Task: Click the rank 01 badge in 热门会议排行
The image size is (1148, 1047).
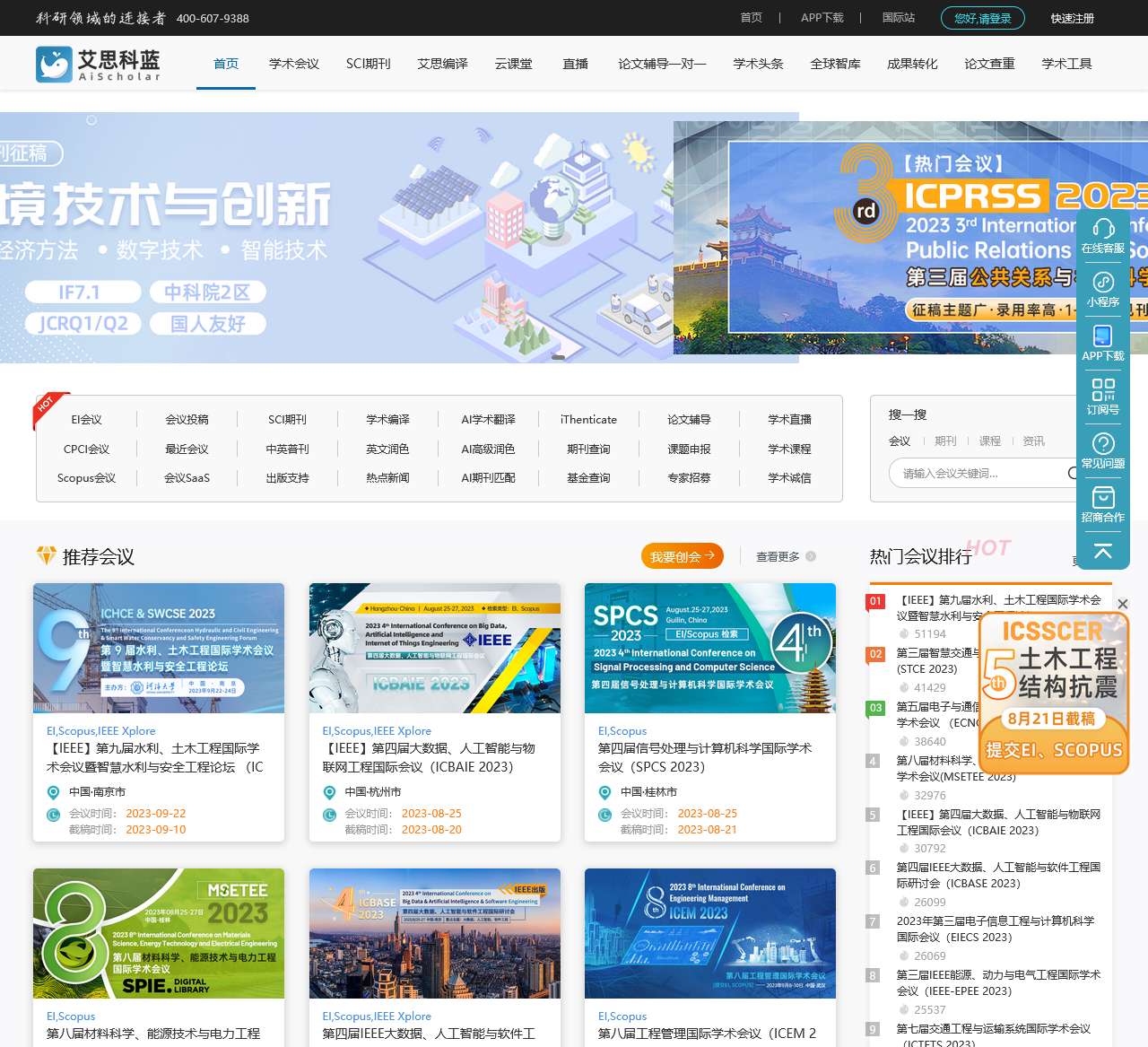Action: click(x=875, y=601)
